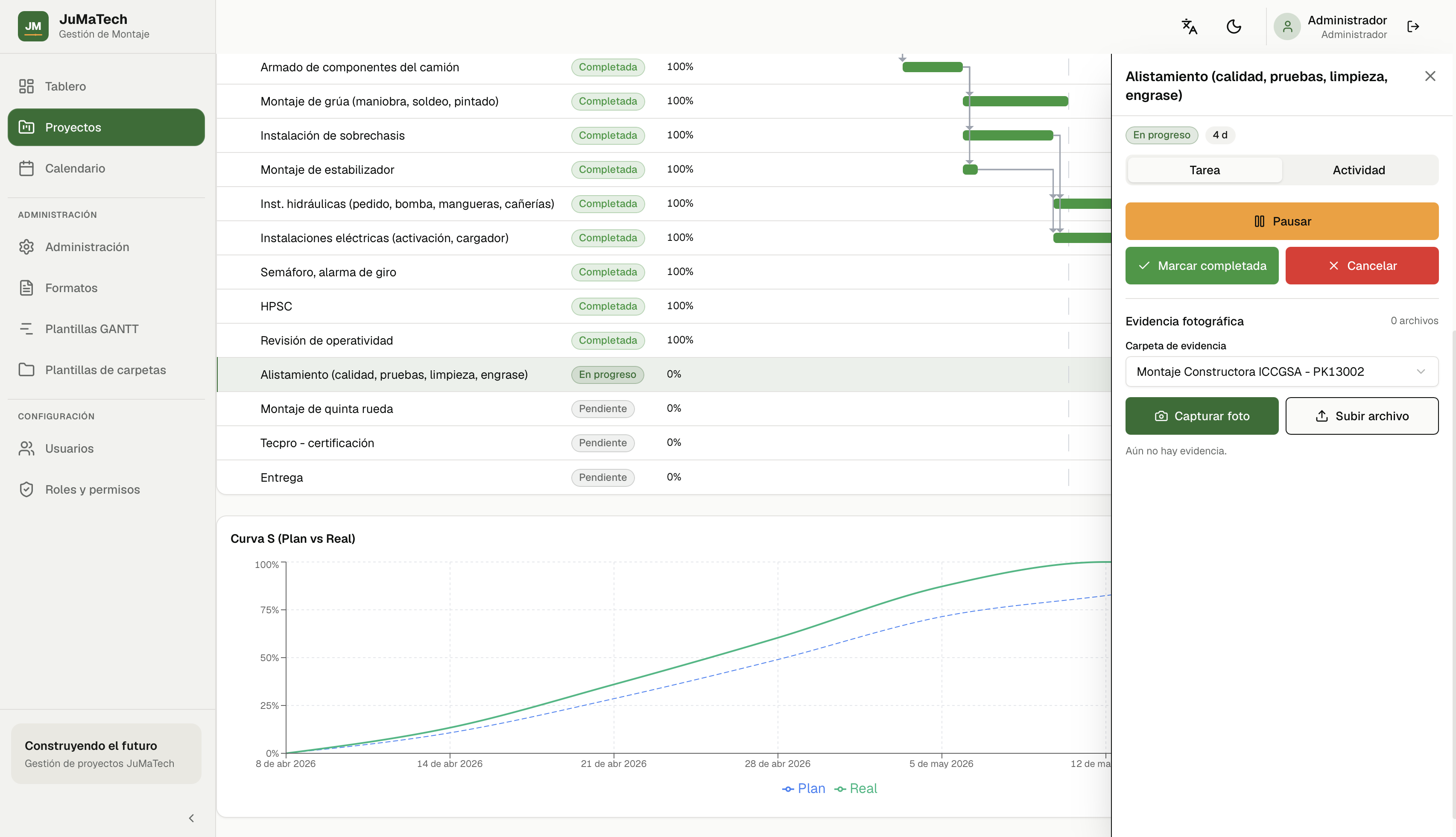The image size is (1456, 837).
Task: Click the 4 d duration badge
Action: tap(1220, 135)
